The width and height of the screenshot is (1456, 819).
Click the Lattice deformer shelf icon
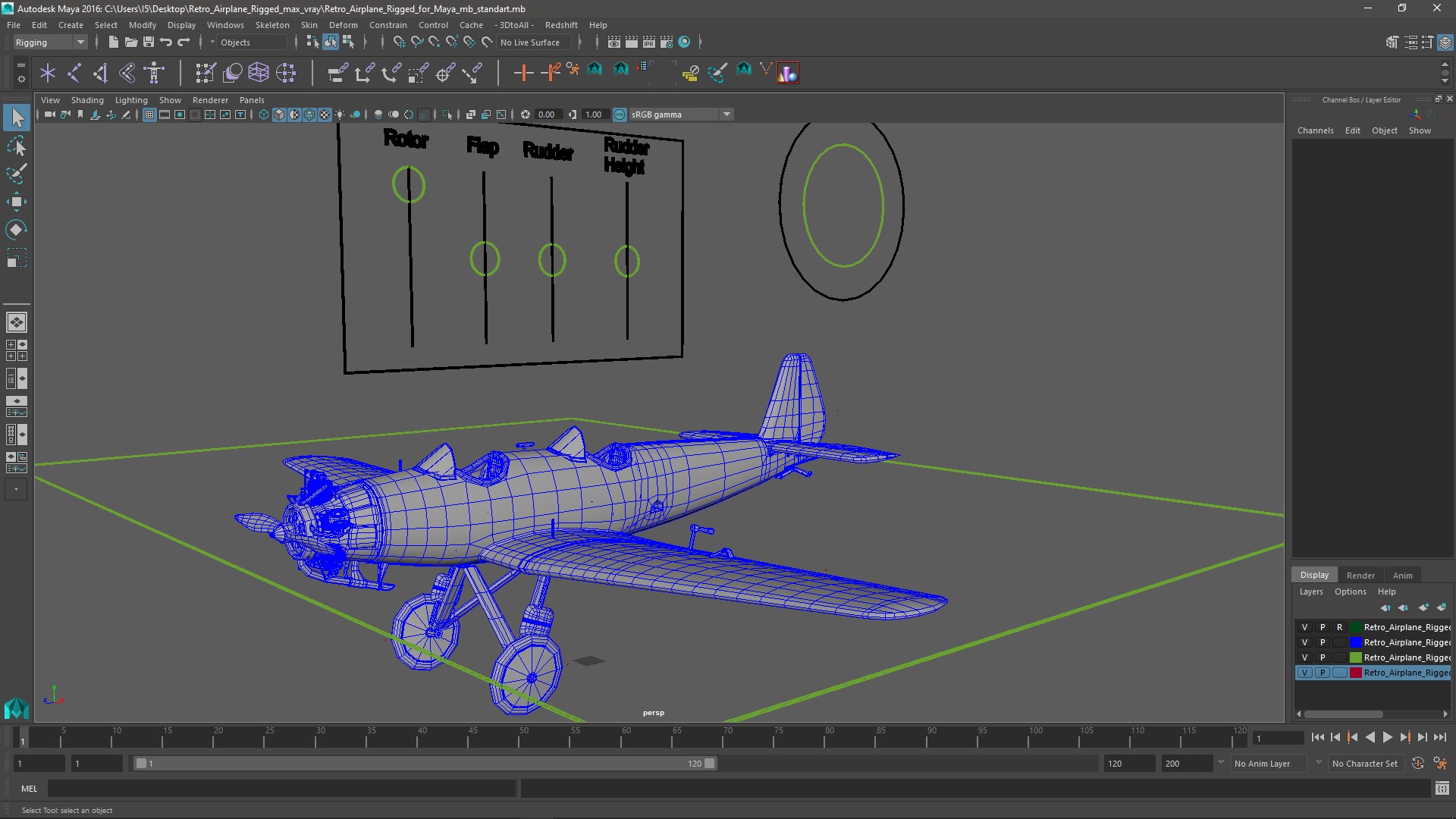(259, 73)
